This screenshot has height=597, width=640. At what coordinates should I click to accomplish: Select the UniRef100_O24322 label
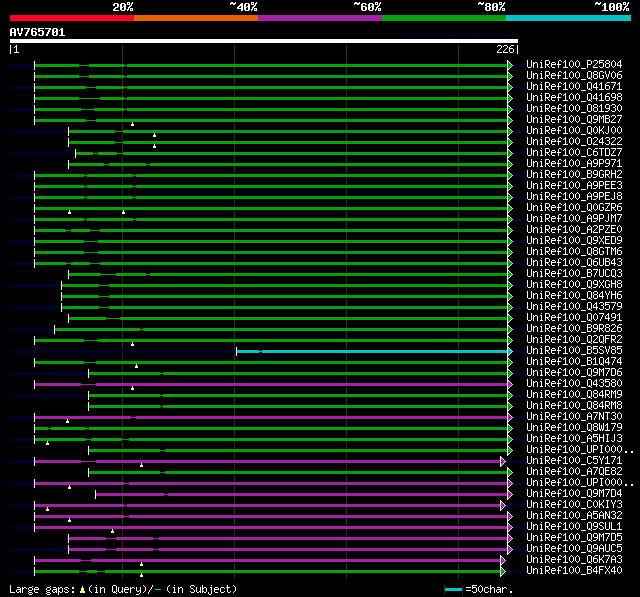pyautogui.click(x=574, y=142)
